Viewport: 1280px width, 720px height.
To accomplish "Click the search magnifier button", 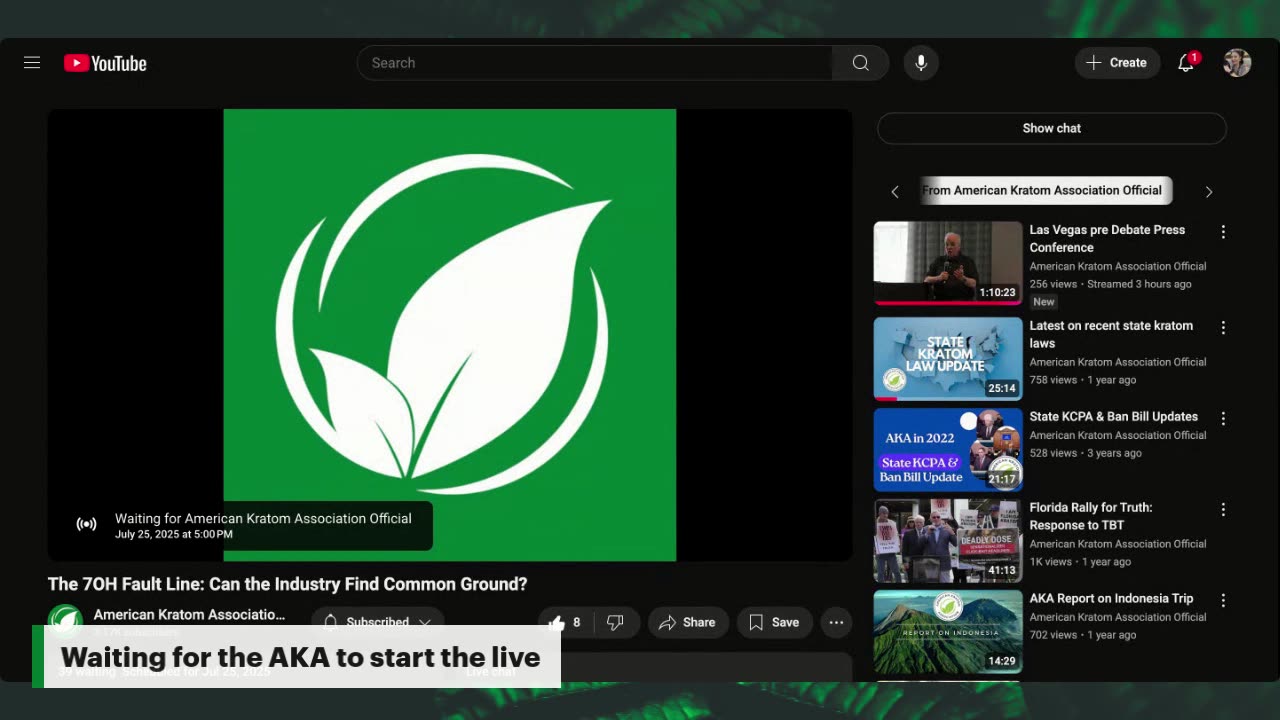I will 860,63.
